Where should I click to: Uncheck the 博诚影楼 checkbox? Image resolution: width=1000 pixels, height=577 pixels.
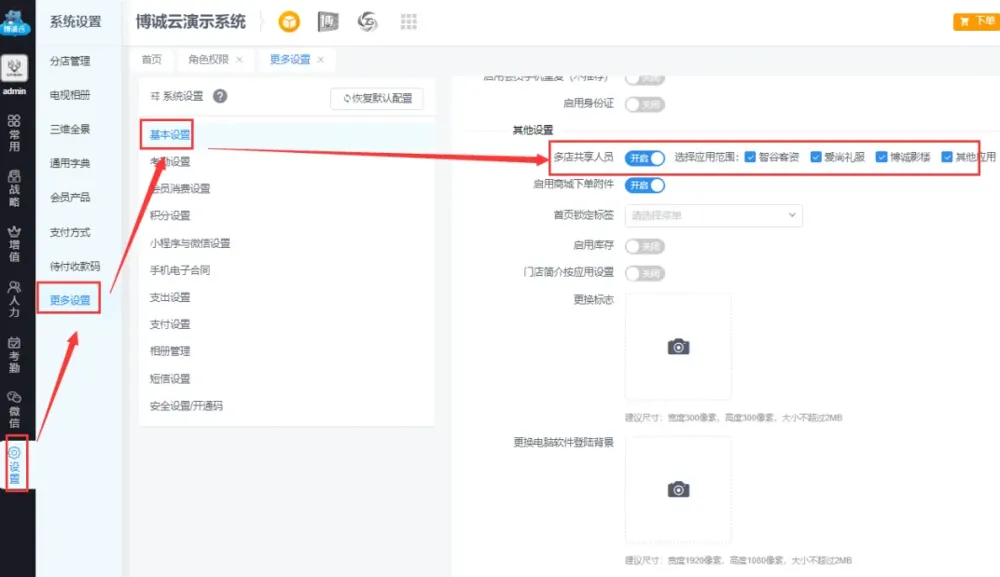coord(881,157)
